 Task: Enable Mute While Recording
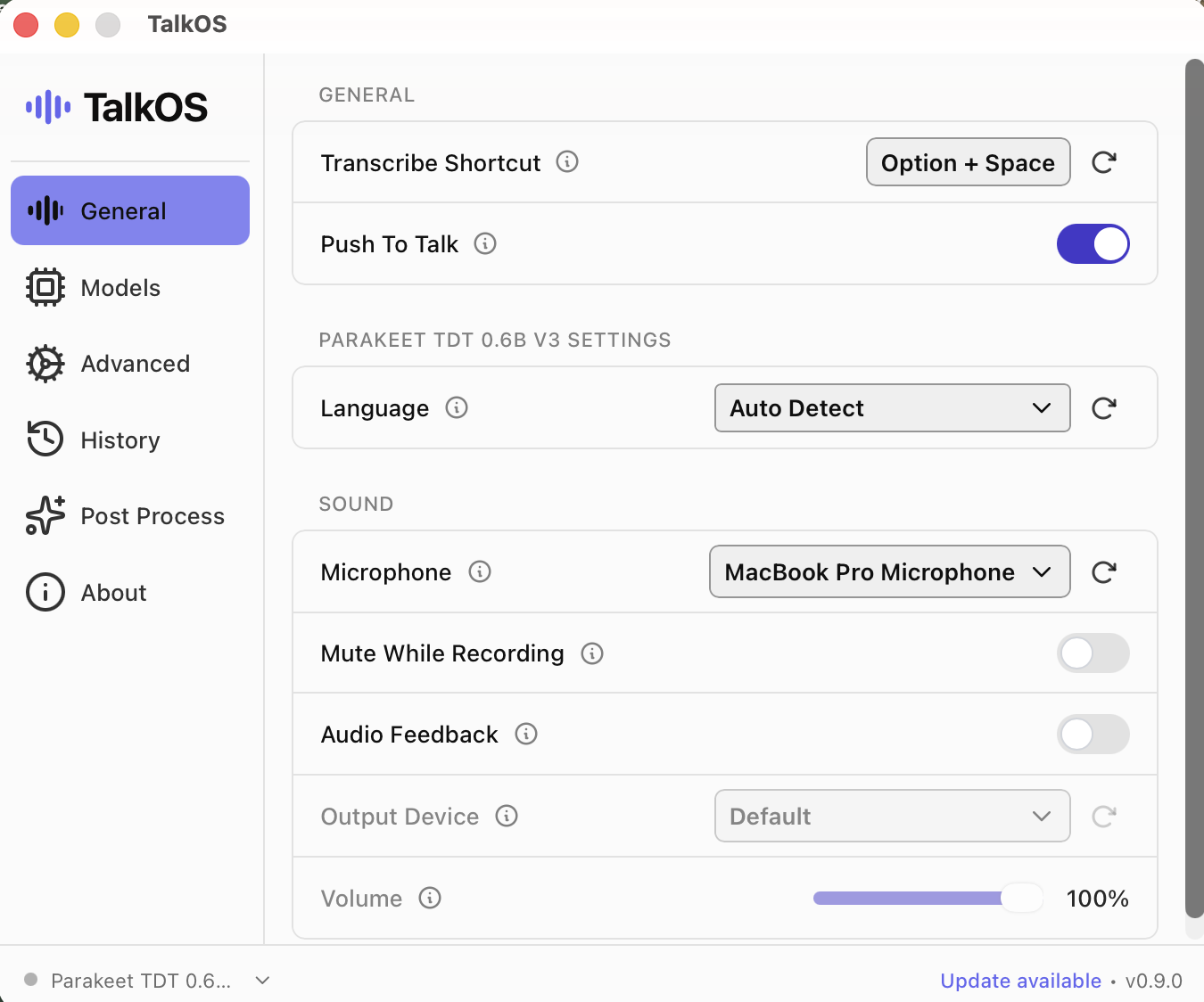pos(1093,653)
